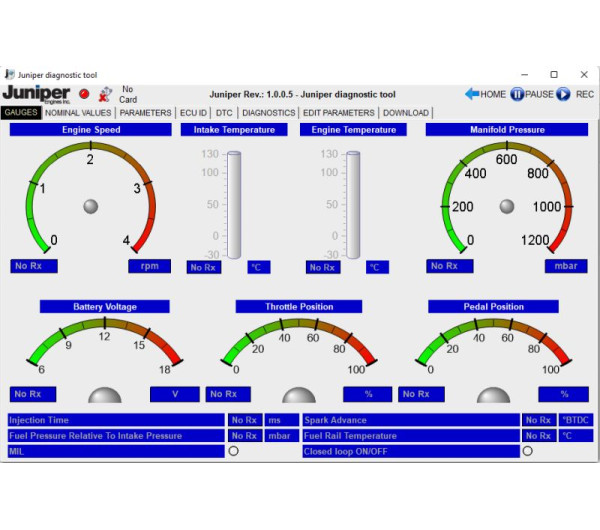600x530 pixels.
Task: Click the Engine Speed gauge center knob
Action: [91, 206]
